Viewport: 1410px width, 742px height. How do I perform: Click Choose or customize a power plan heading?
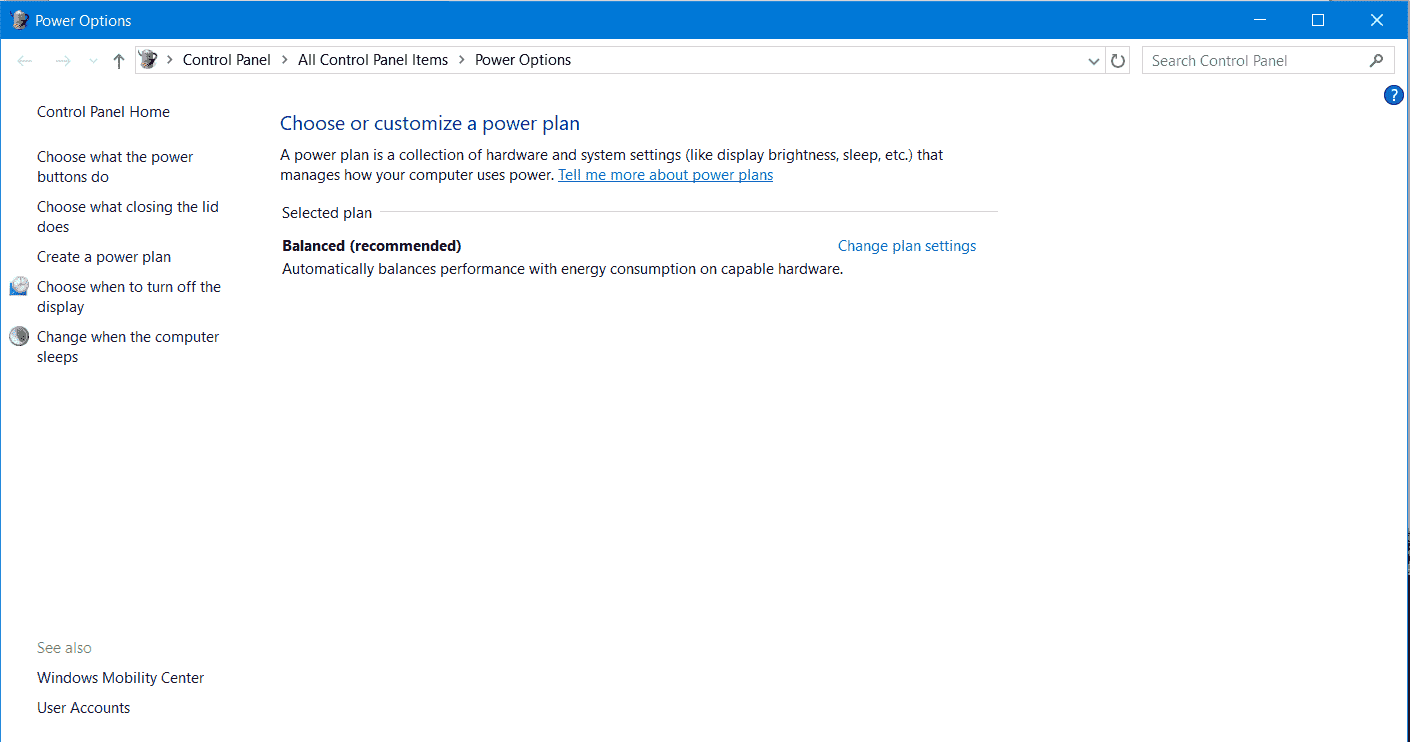point(430,124)
